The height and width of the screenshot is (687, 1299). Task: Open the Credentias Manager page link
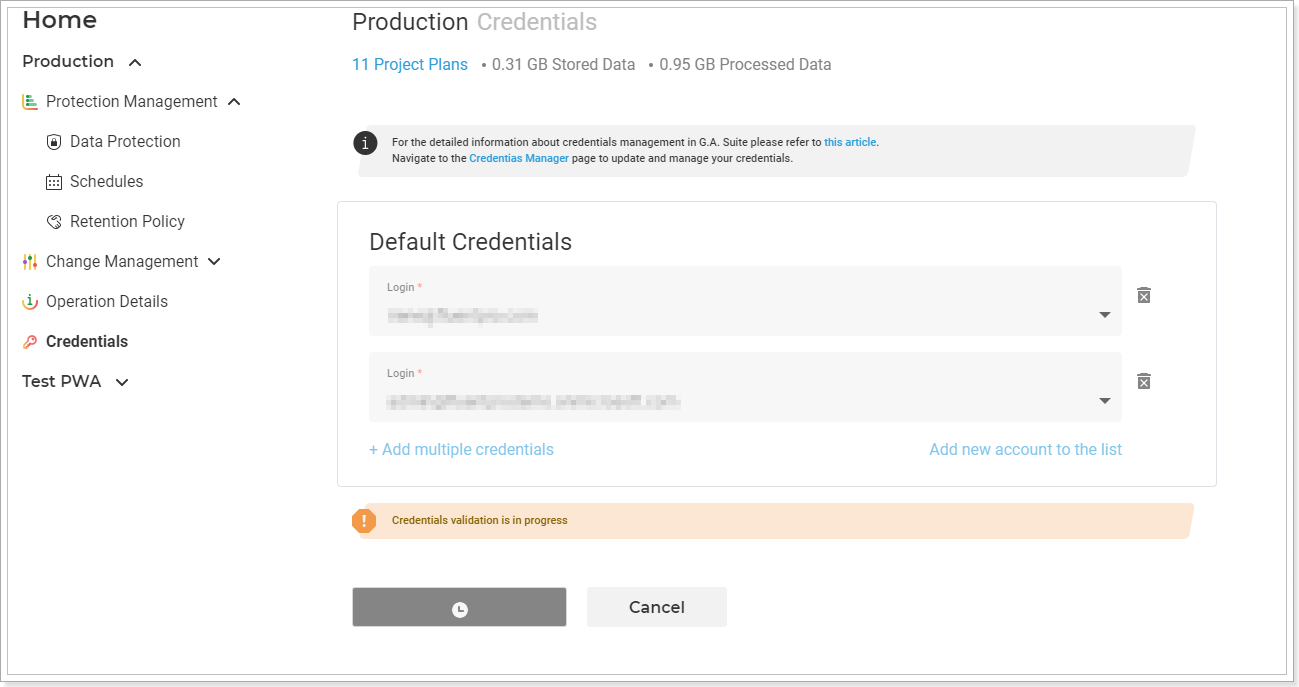point(519,158)
